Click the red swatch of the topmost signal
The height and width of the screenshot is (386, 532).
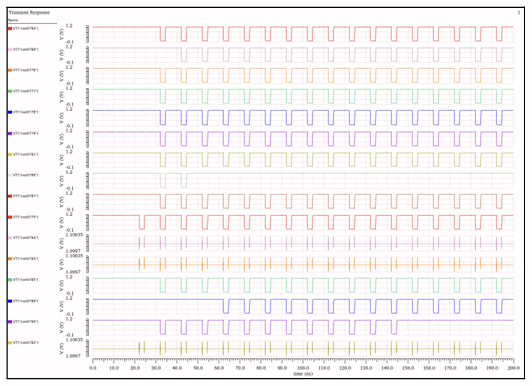[x=10, y=28]
